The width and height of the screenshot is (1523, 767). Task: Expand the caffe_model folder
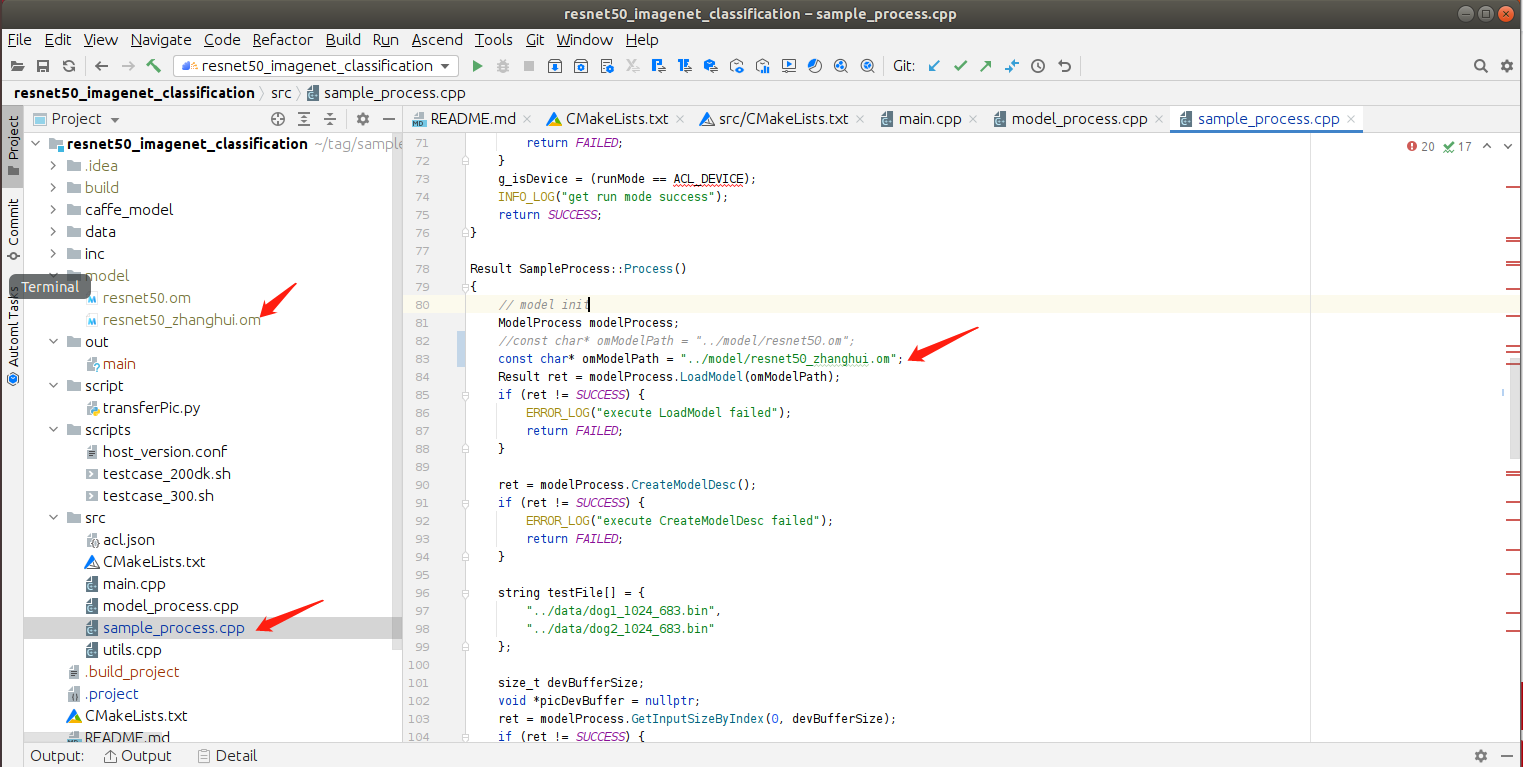53,210
